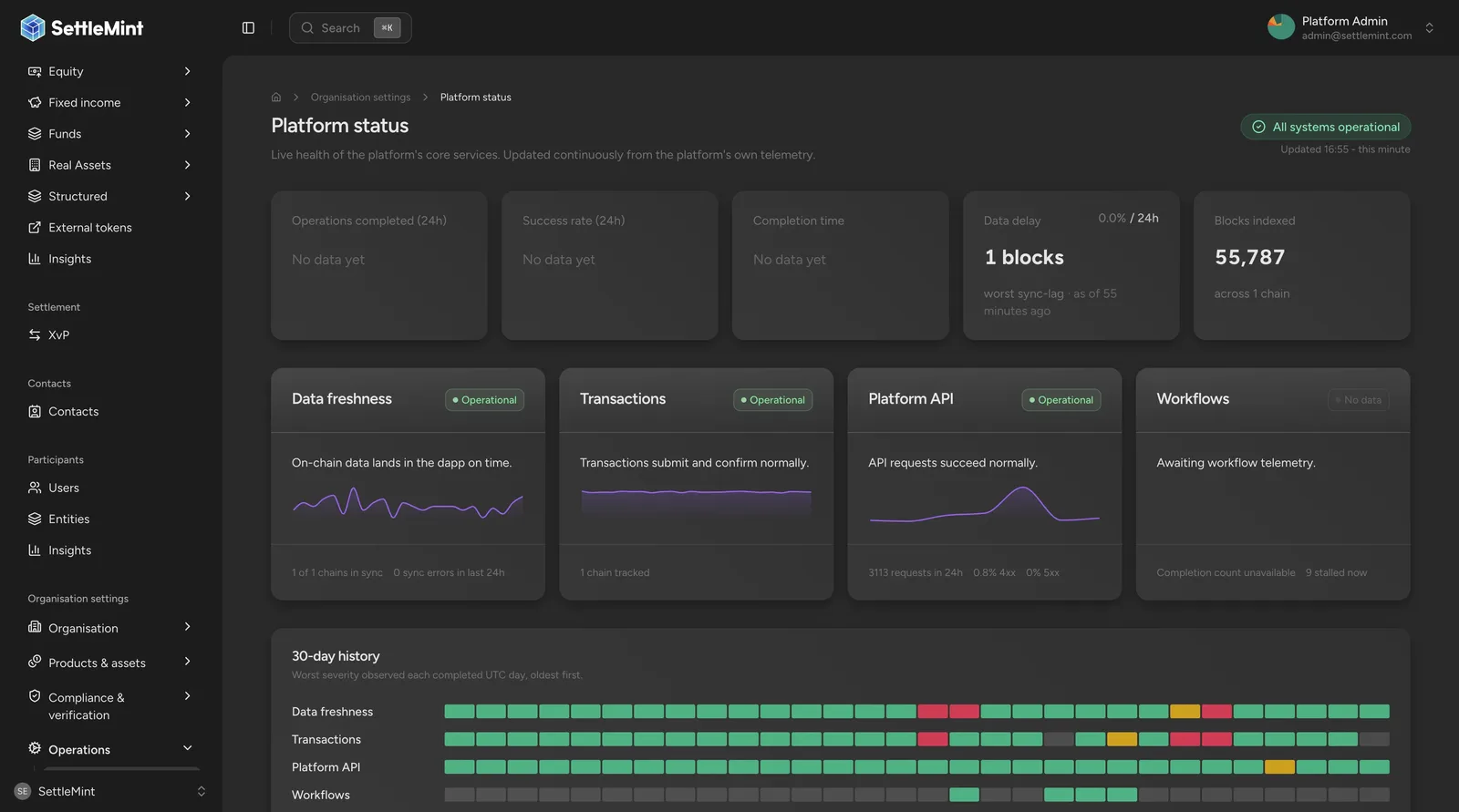Focus the Search field
Screen dimensions: 1459x812
click(x=350, y=28)
